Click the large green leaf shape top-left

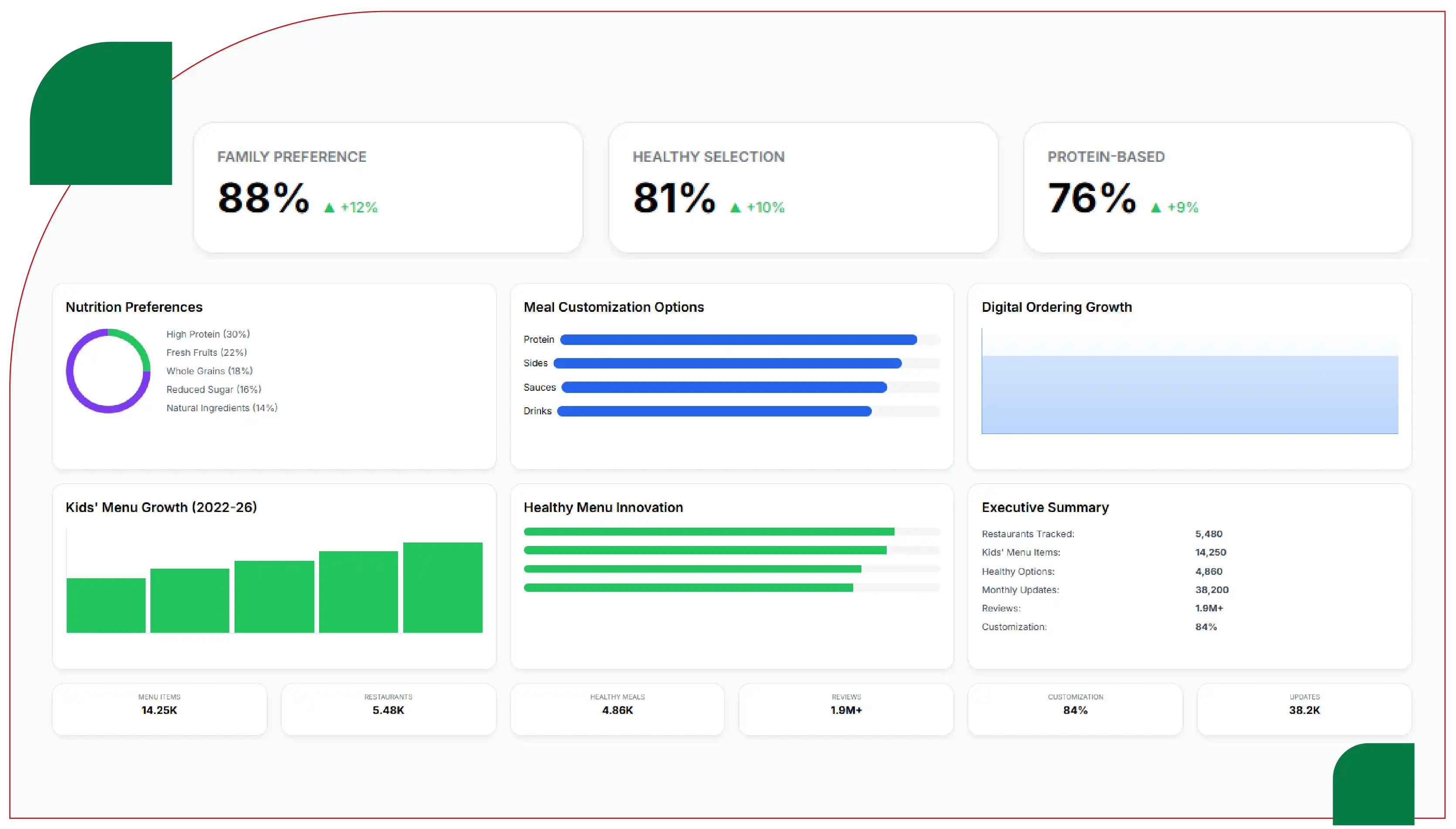101,113
